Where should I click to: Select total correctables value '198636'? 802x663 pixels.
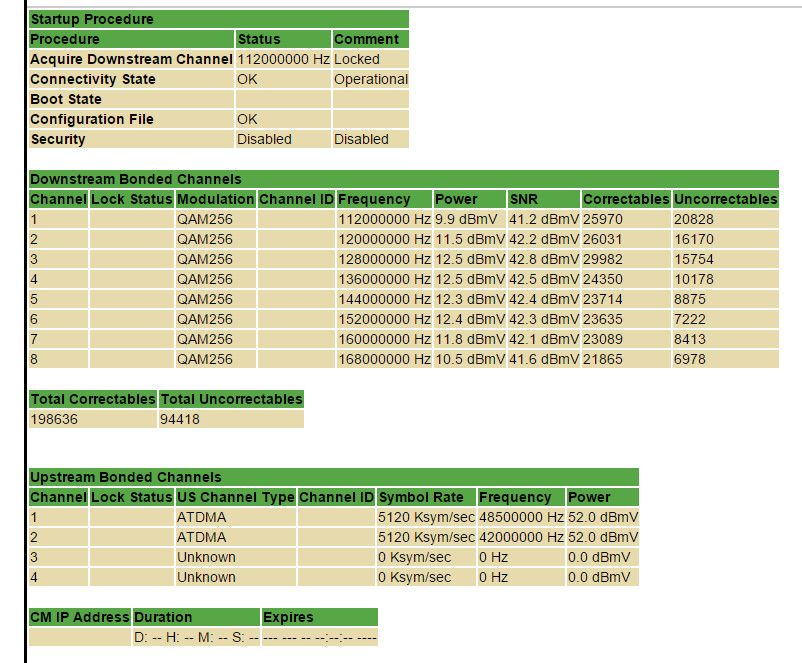point(54,419)
